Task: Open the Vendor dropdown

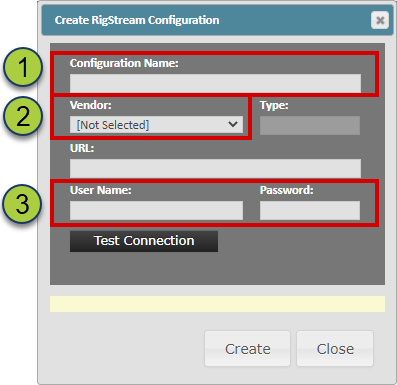Action: [156, 125]
